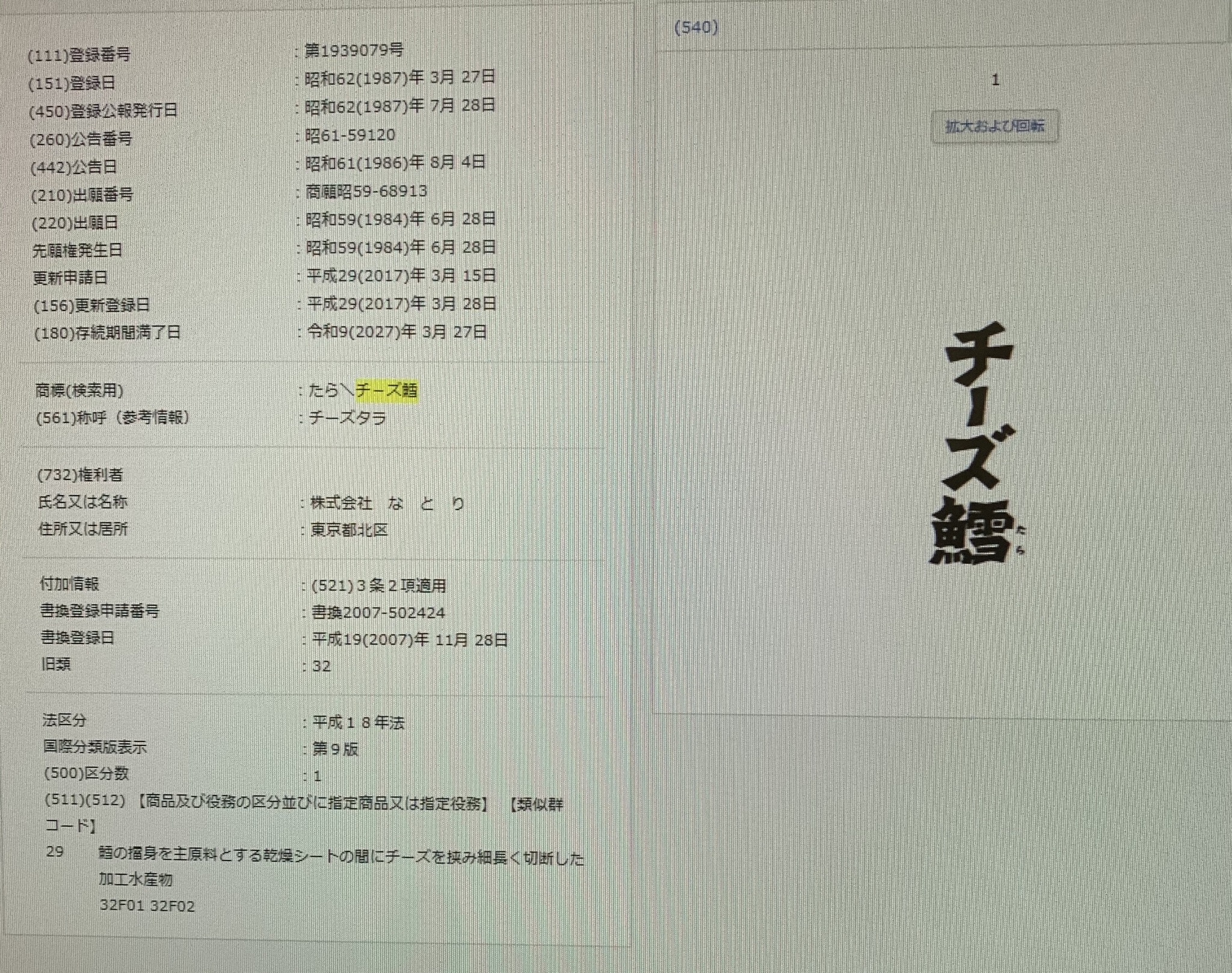Select rights holder name 株式会社 なとり
1232x973 pixels.
388,503
